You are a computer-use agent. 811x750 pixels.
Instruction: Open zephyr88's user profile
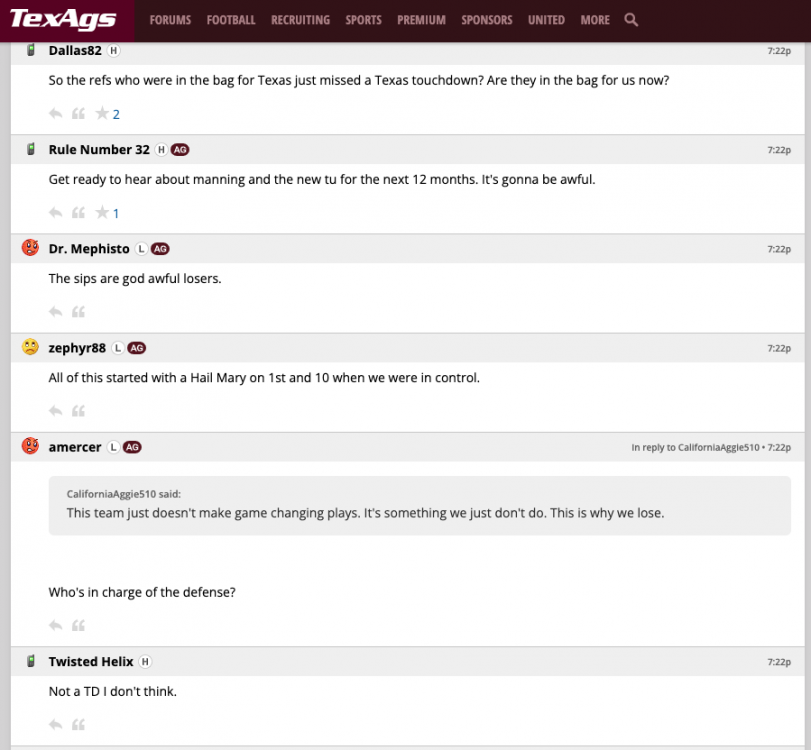point(77,348)
